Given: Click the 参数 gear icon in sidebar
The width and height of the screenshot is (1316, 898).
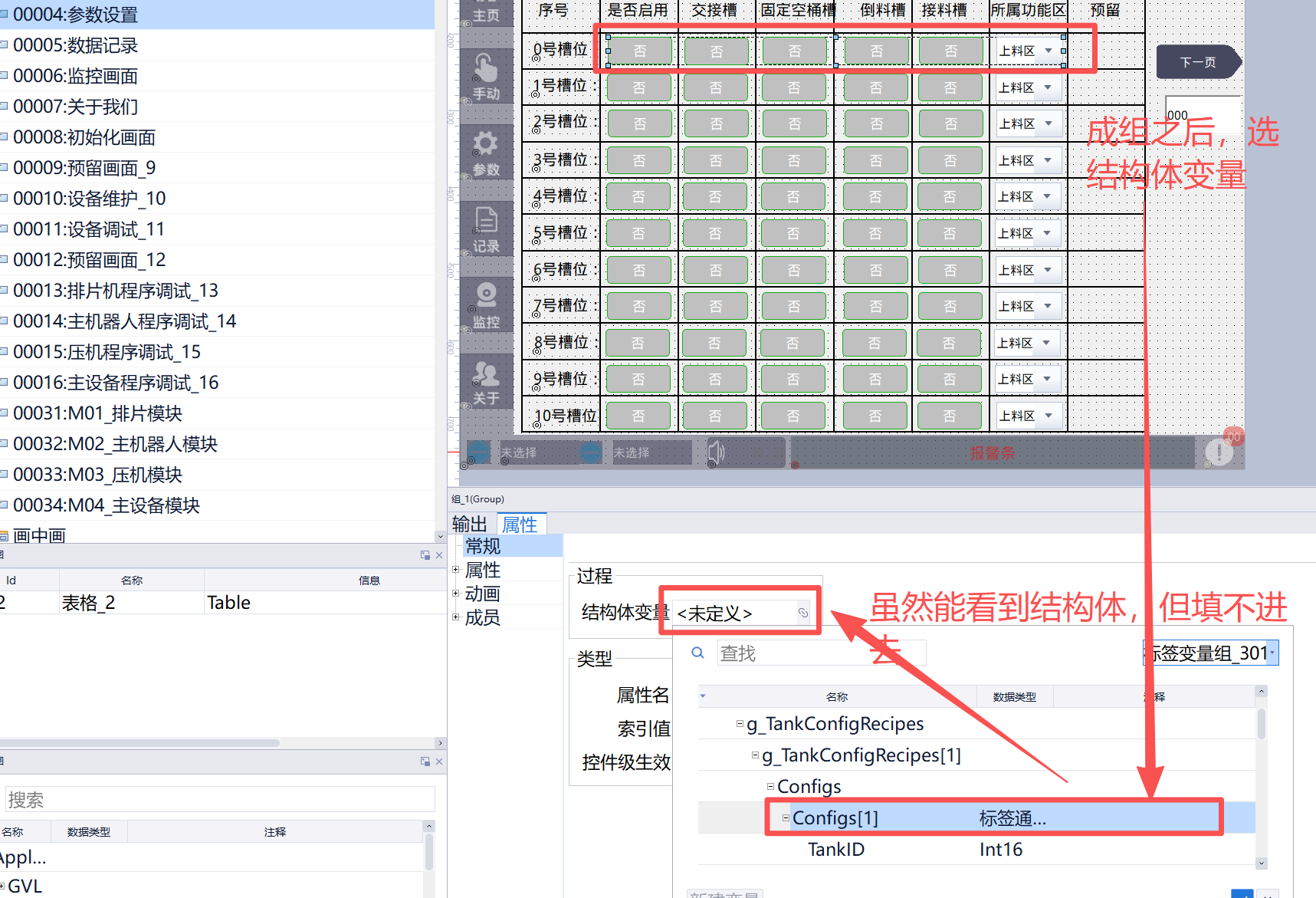Looking at the screenshot, I should [x=485, y=144].
